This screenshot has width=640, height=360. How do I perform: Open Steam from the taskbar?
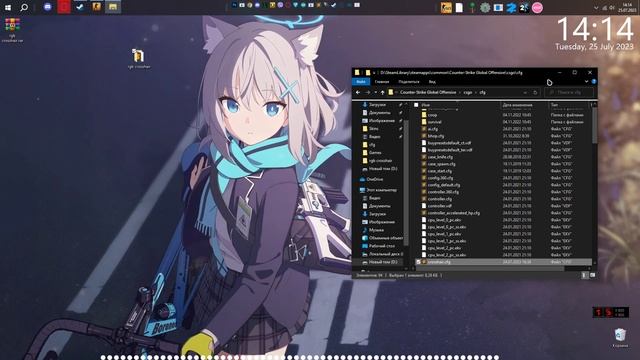coord(80,7)
